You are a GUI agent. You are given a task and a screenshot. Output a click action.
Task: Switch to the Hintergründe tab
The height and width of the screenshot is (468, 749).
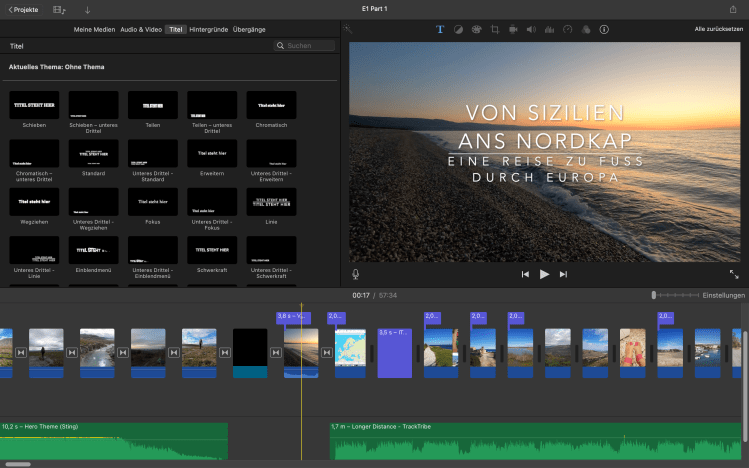pos(208,30)
